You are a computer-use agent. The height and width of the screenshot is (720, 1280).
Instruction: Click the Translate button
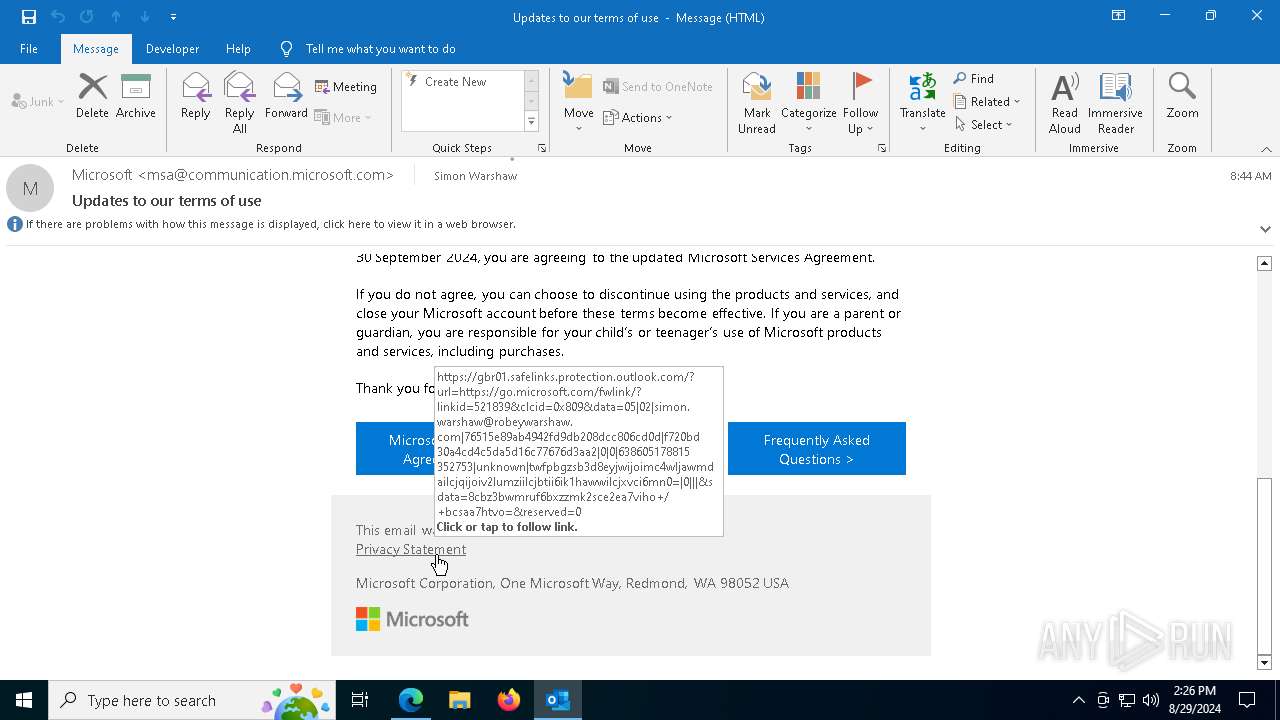click(x=922, y=102)
